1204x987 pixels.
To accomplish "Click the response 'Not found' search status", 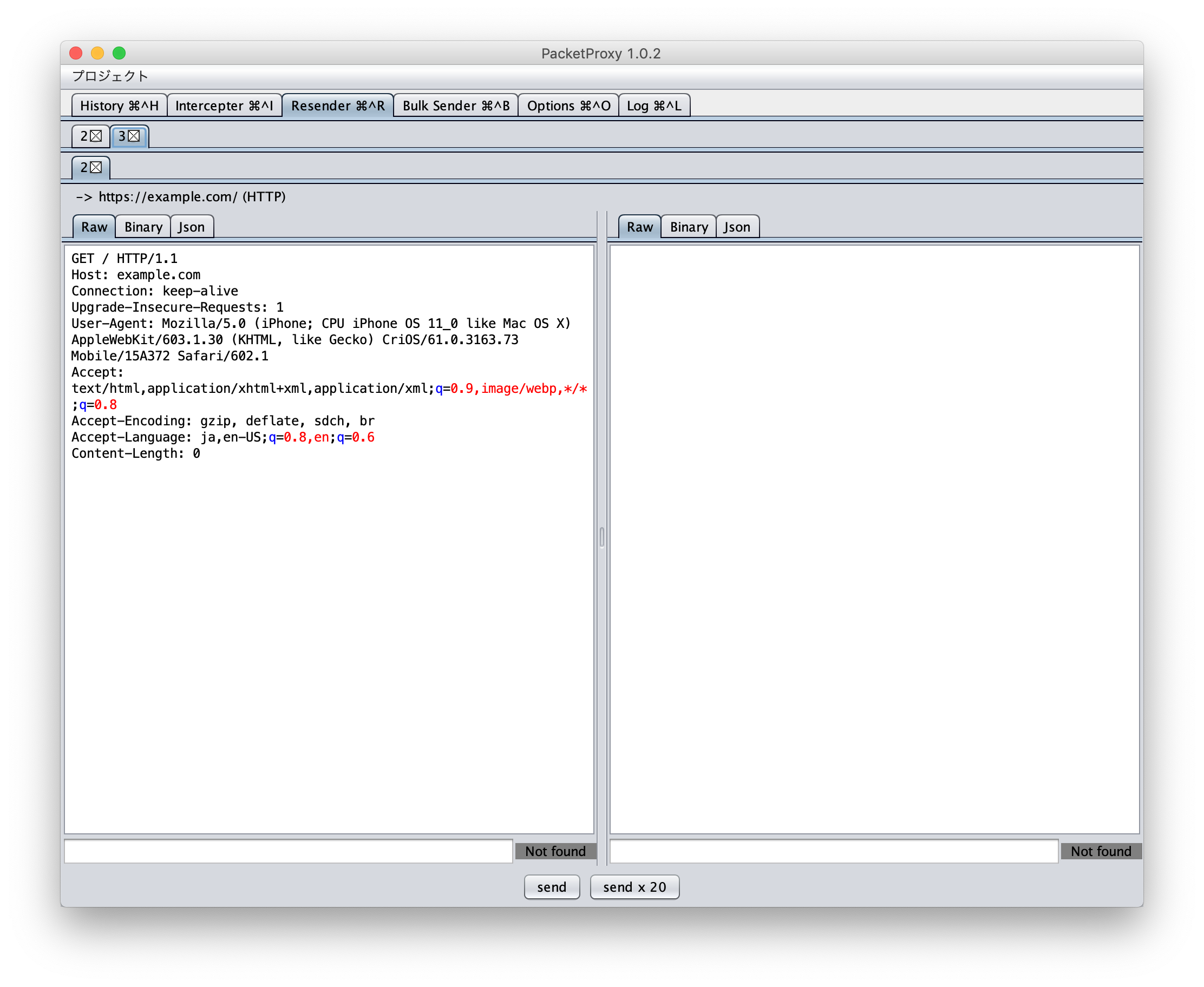I will pyautogui.click(x=1101, y=851).
